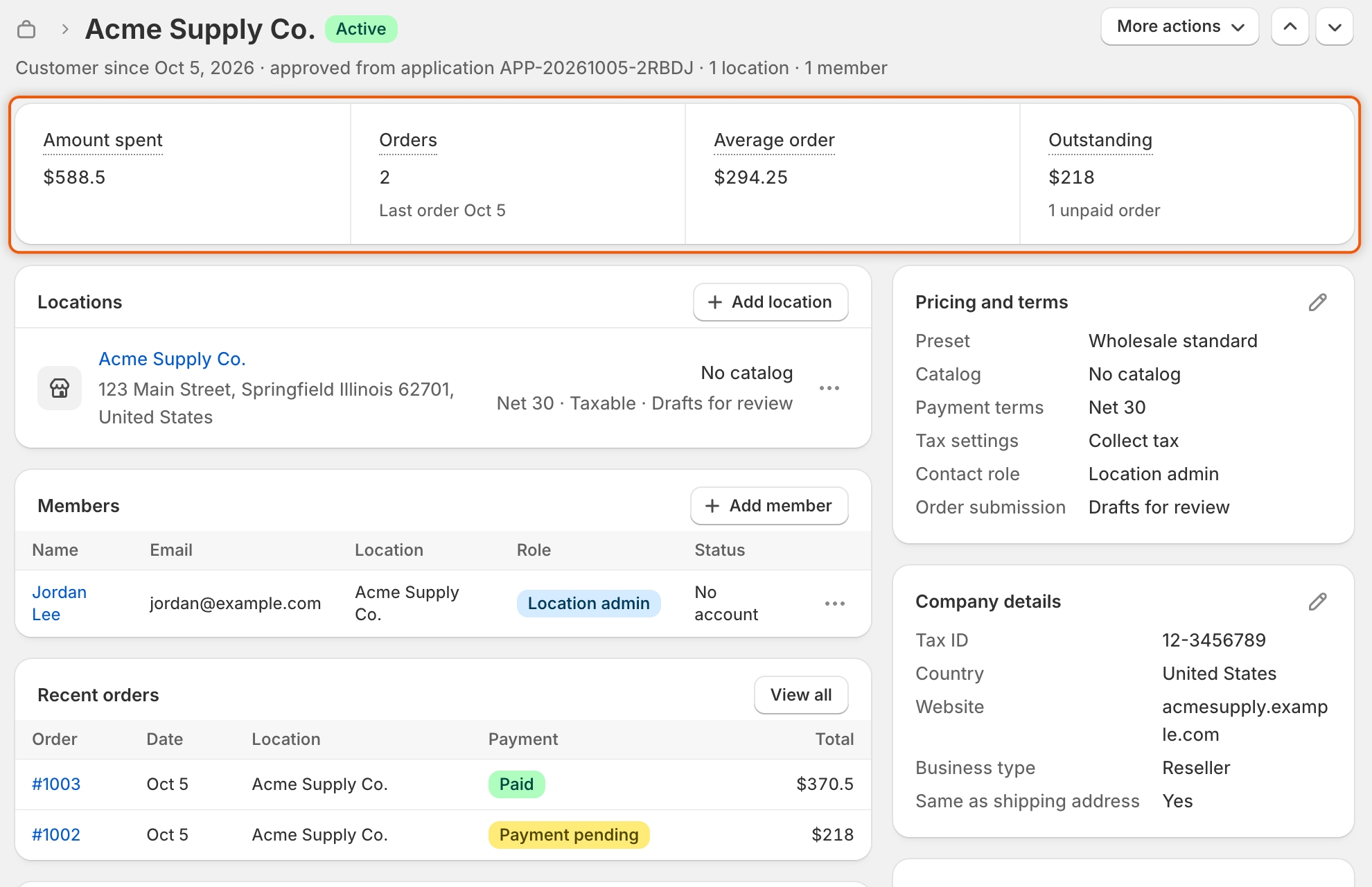
Task: Click the companies breadcrumb bag icon
Action: coord(26,29)
